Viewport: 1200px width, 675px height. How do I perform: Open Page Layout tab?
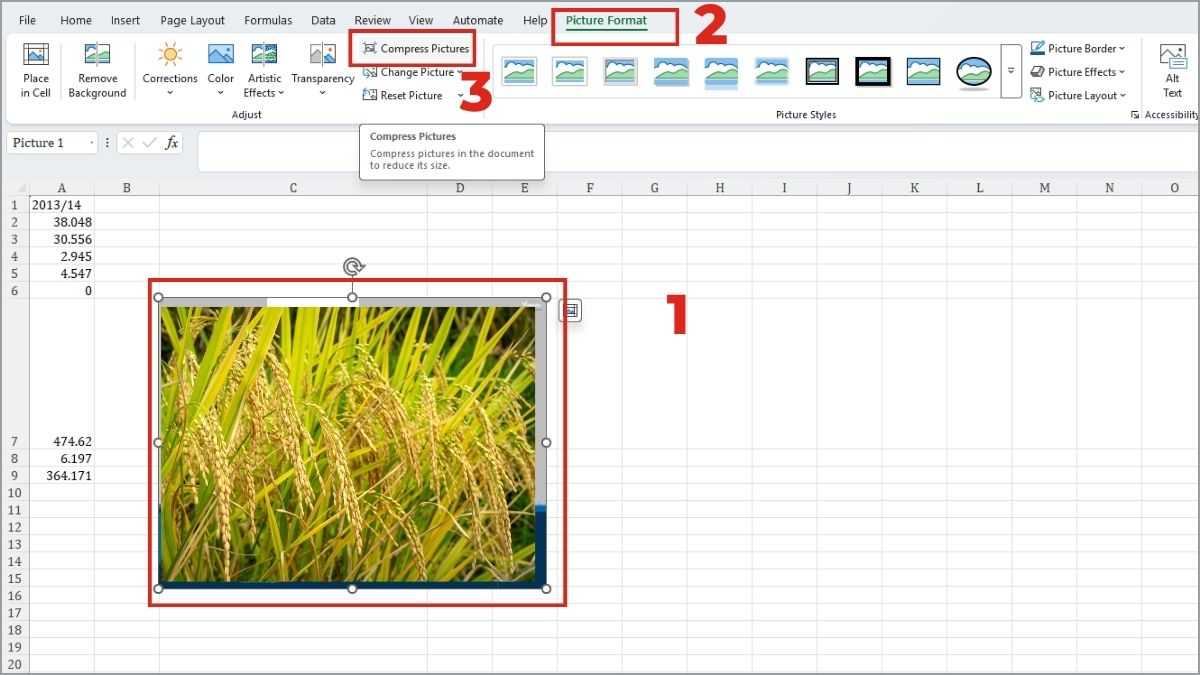193,20
